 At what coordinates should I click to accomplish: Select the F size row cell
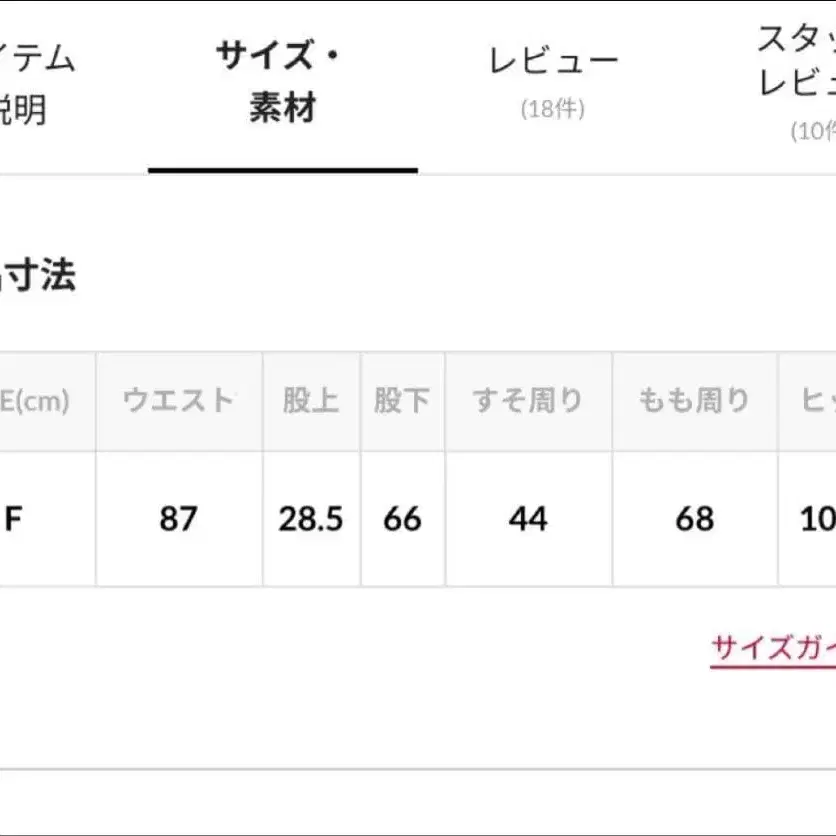click(x=16, y=519)
